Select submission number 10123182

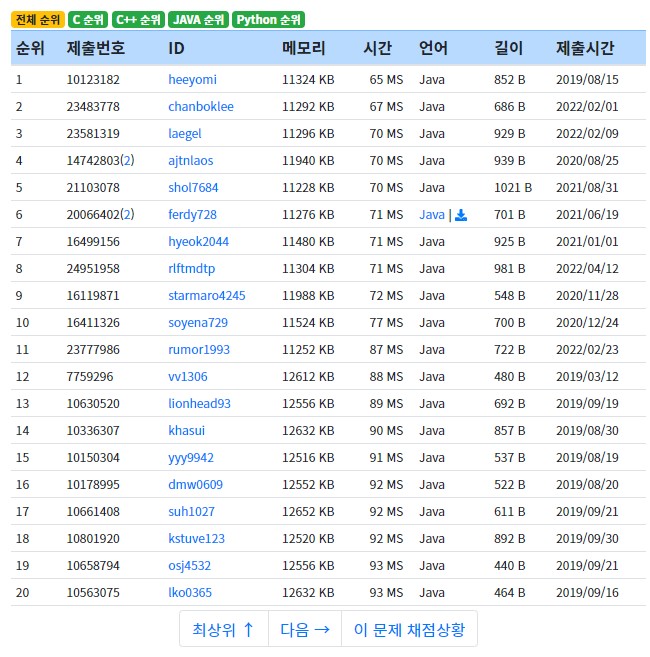point(93,80)
